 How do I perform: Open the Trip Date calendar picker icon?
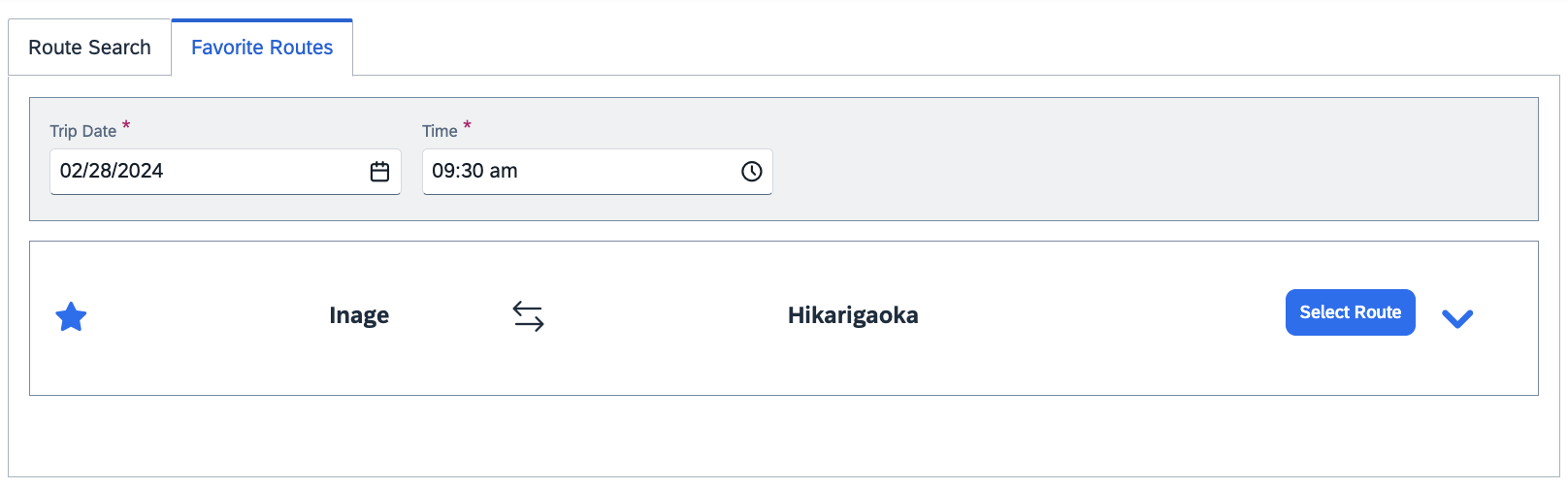[x=379, y=172]
